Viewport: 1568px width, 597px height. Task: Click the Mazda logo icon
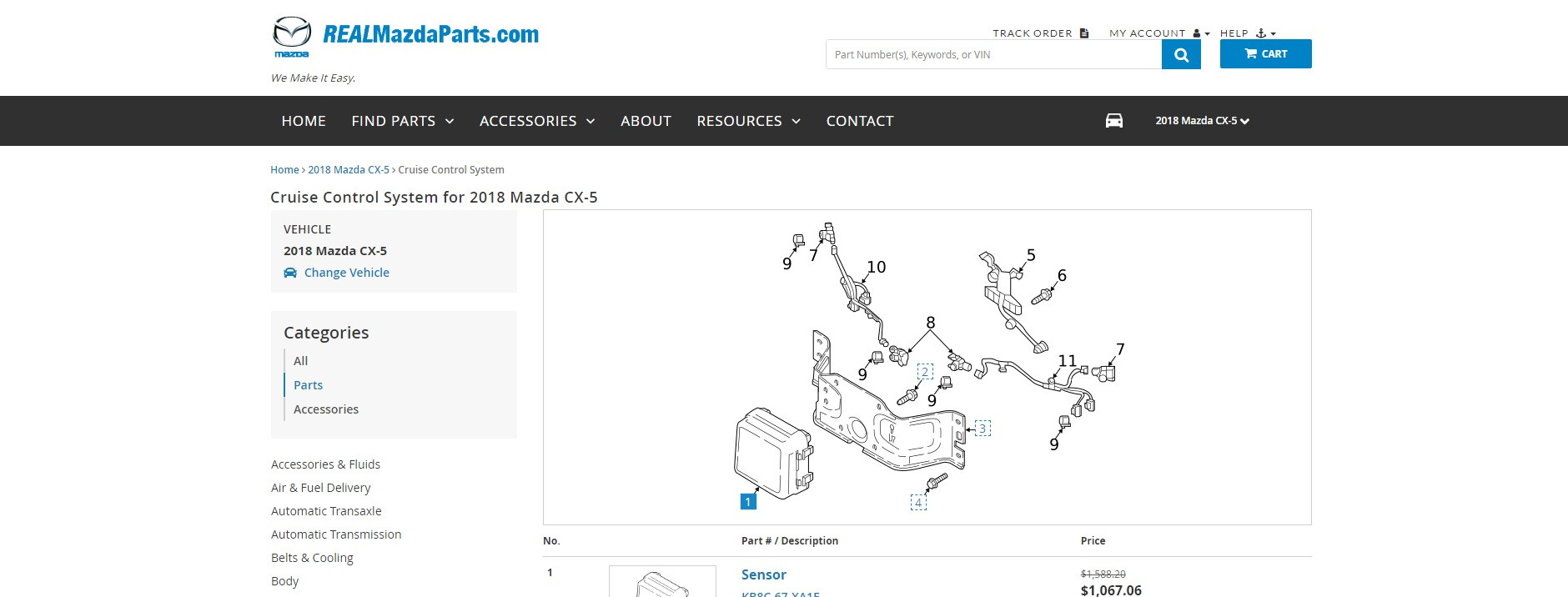coord(292,37)
